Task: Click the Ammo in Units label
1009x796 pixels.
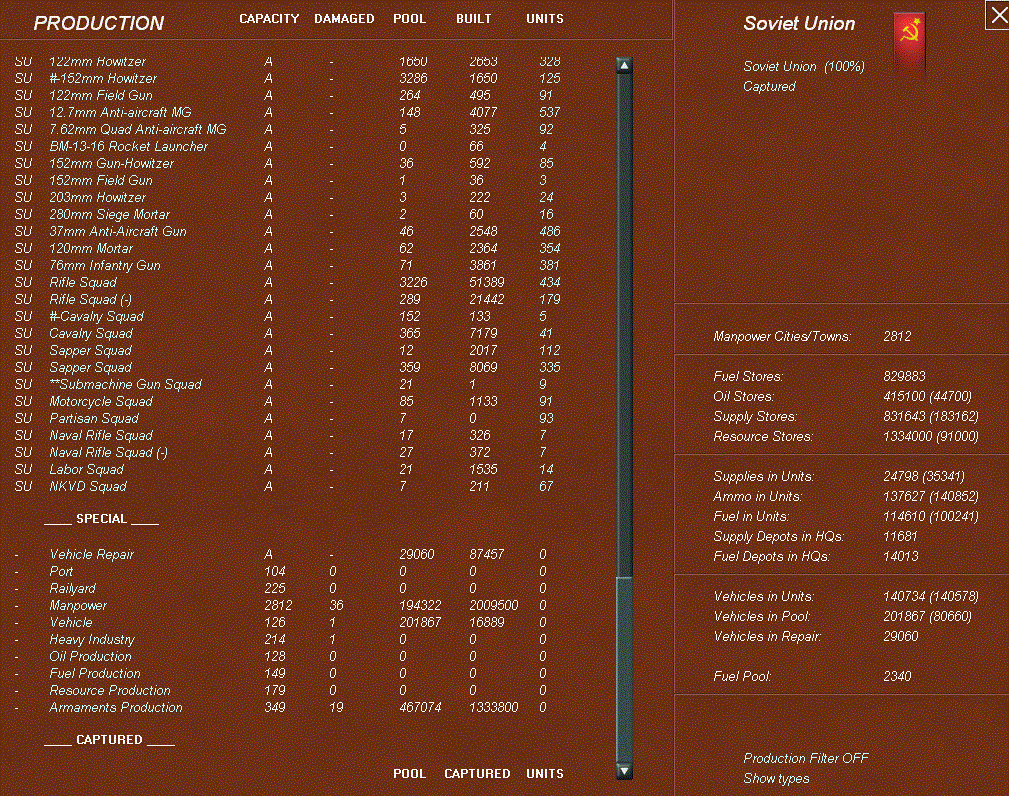Action: 757,496
